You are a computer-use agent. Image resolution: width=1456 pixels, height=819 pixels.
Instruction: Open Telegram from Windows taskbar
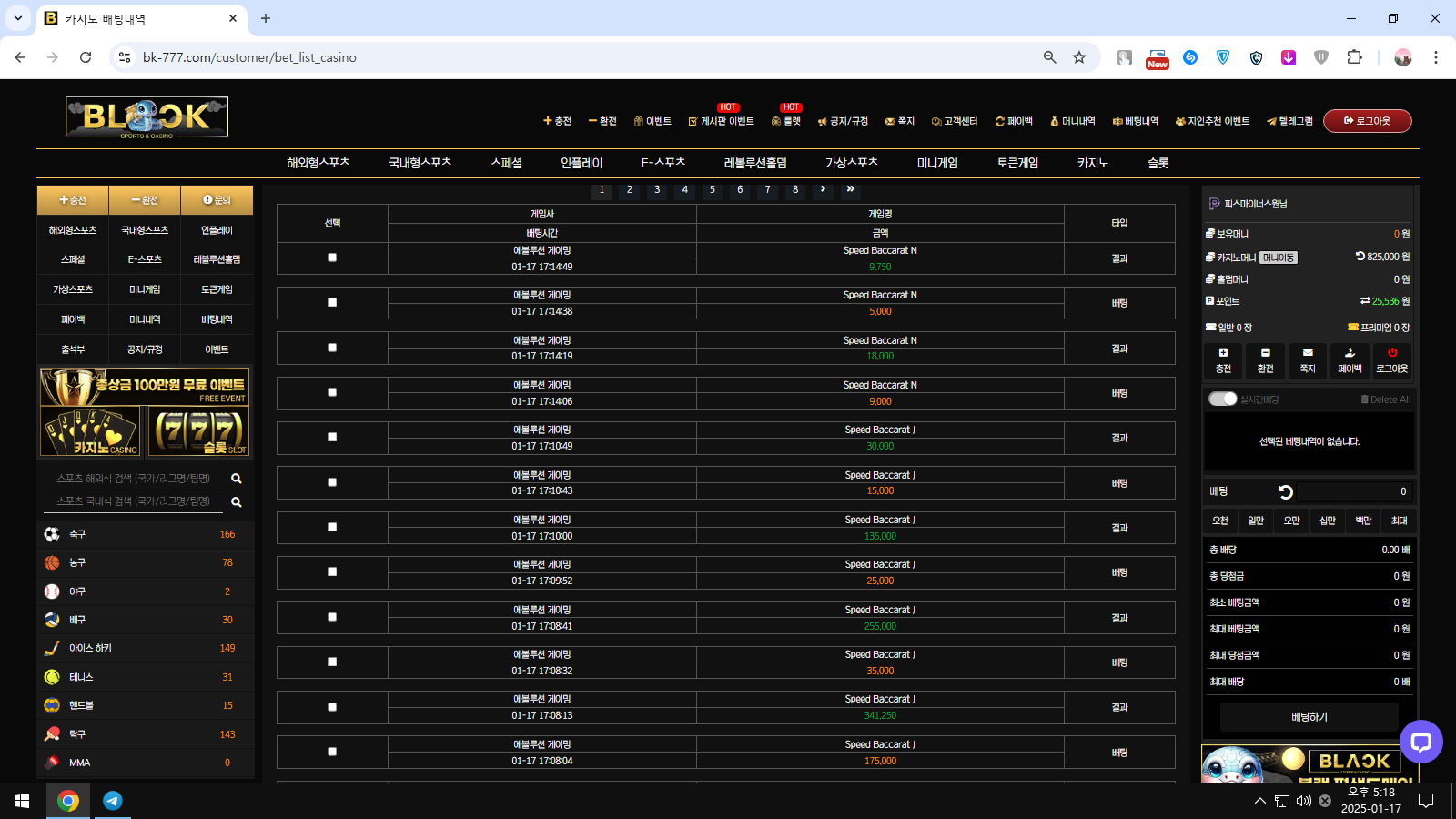[113, 801]
